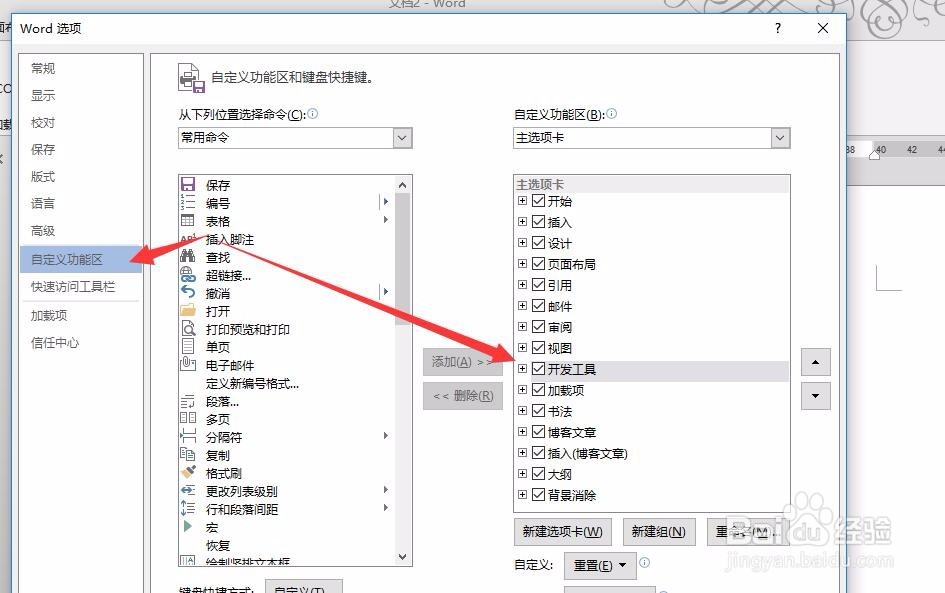Click the Multiple Pages (多页) icon
Image resolution: width=945 pixels, height=593 pixels.
click(188, 418)
